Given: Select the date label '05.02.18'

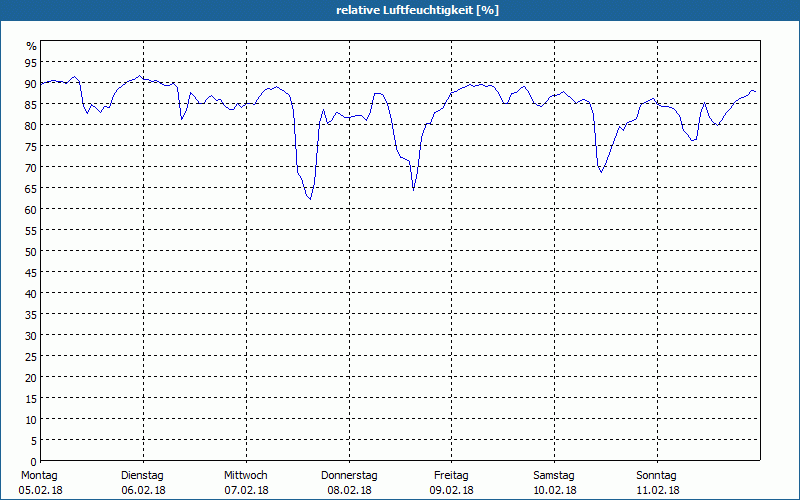Looking at the screenshot, I should [x=40, y=490].
